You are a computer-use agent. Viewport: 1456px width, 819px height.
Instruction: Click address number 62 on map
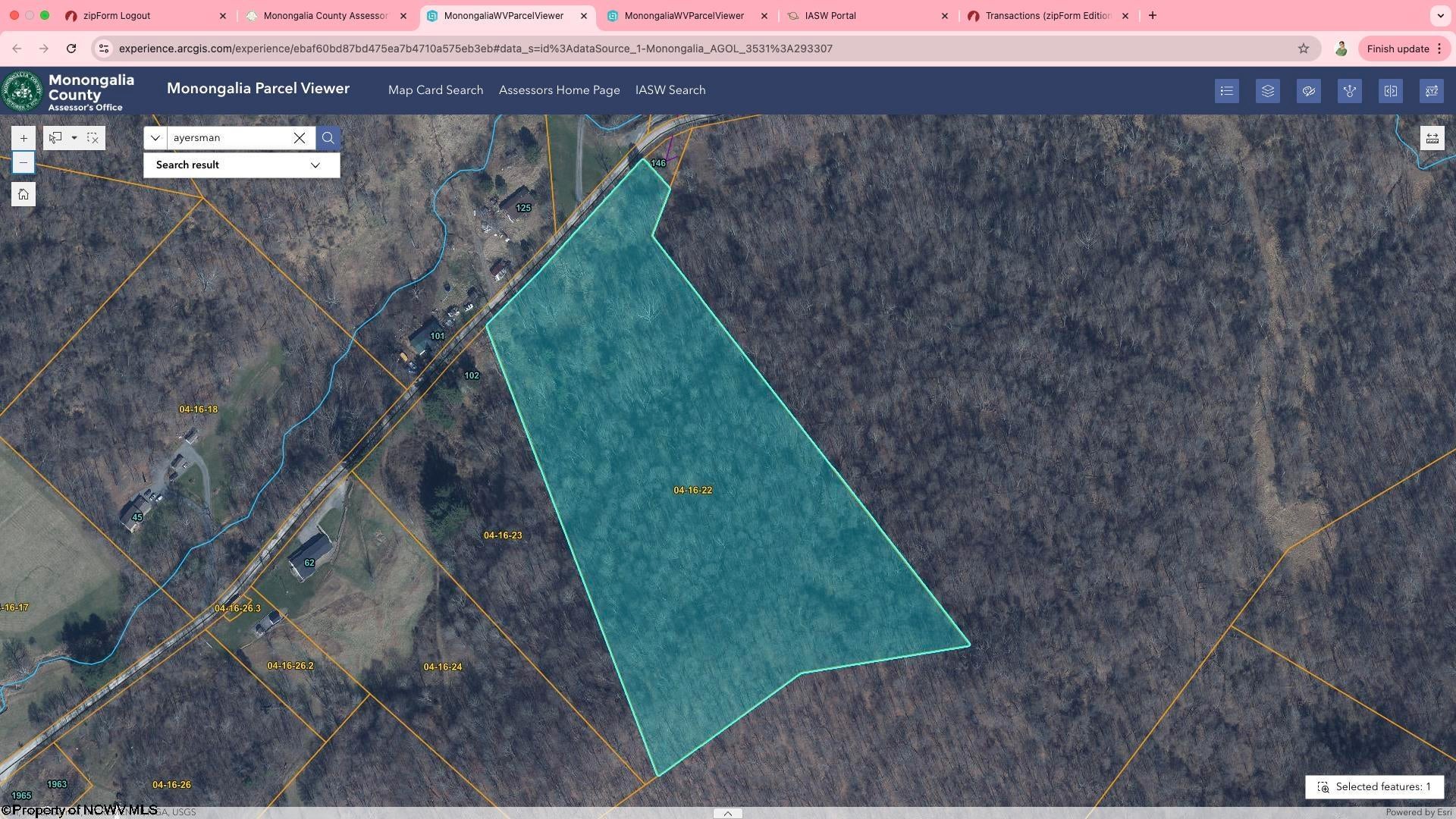(309, 563)
